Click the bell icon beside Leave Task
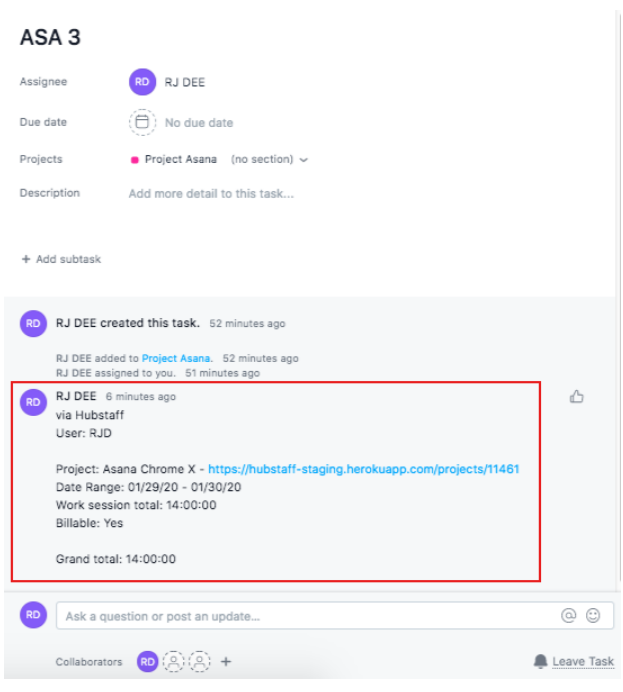623x692 pixels. (540, 662)
